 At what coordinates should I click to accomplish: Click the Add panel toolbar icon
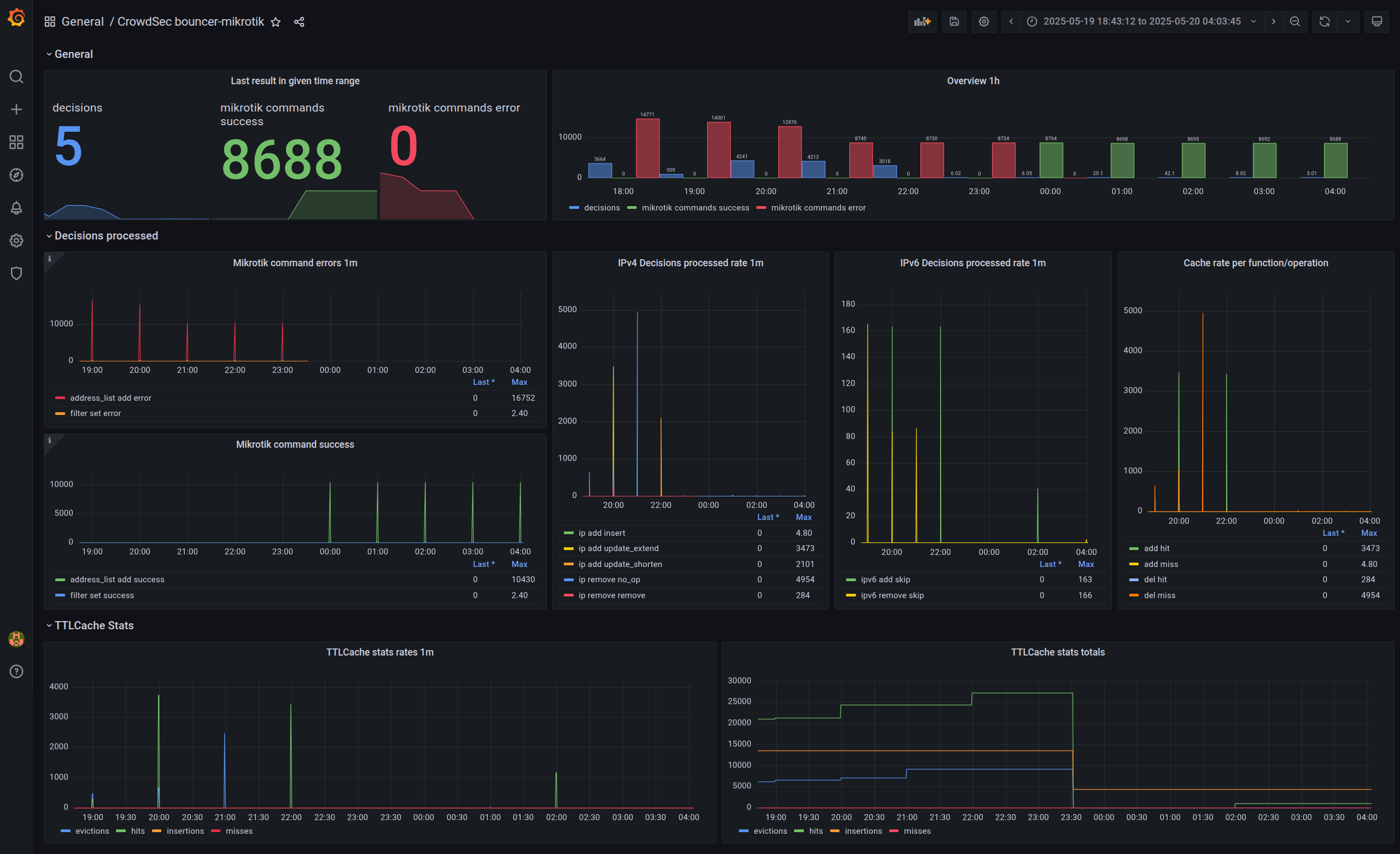921,21
